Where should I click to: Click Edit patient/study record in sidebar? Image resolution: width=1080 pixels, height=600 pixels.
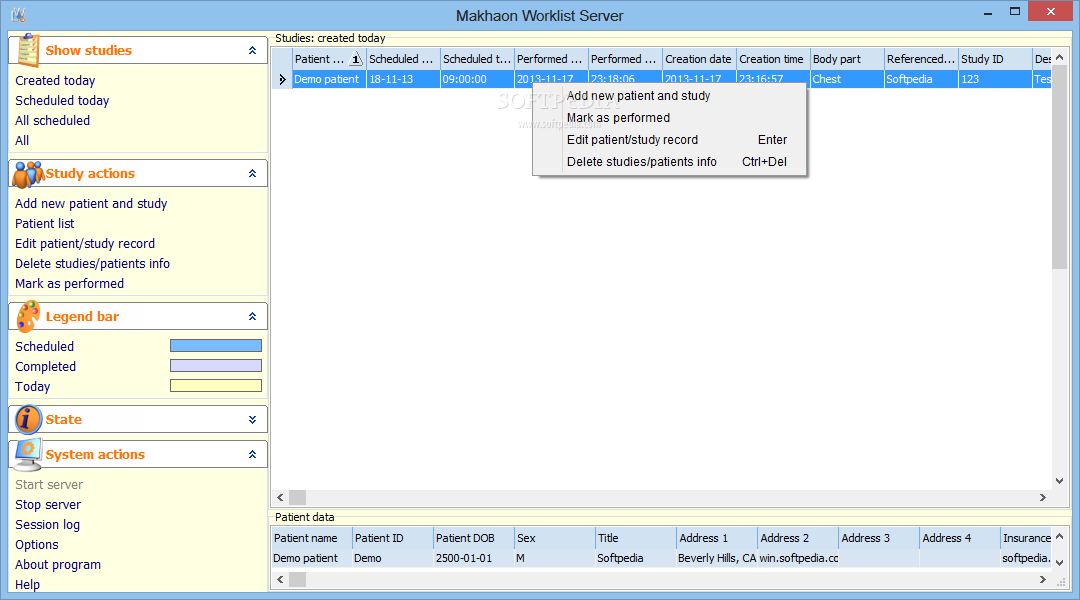pos(85,244)
